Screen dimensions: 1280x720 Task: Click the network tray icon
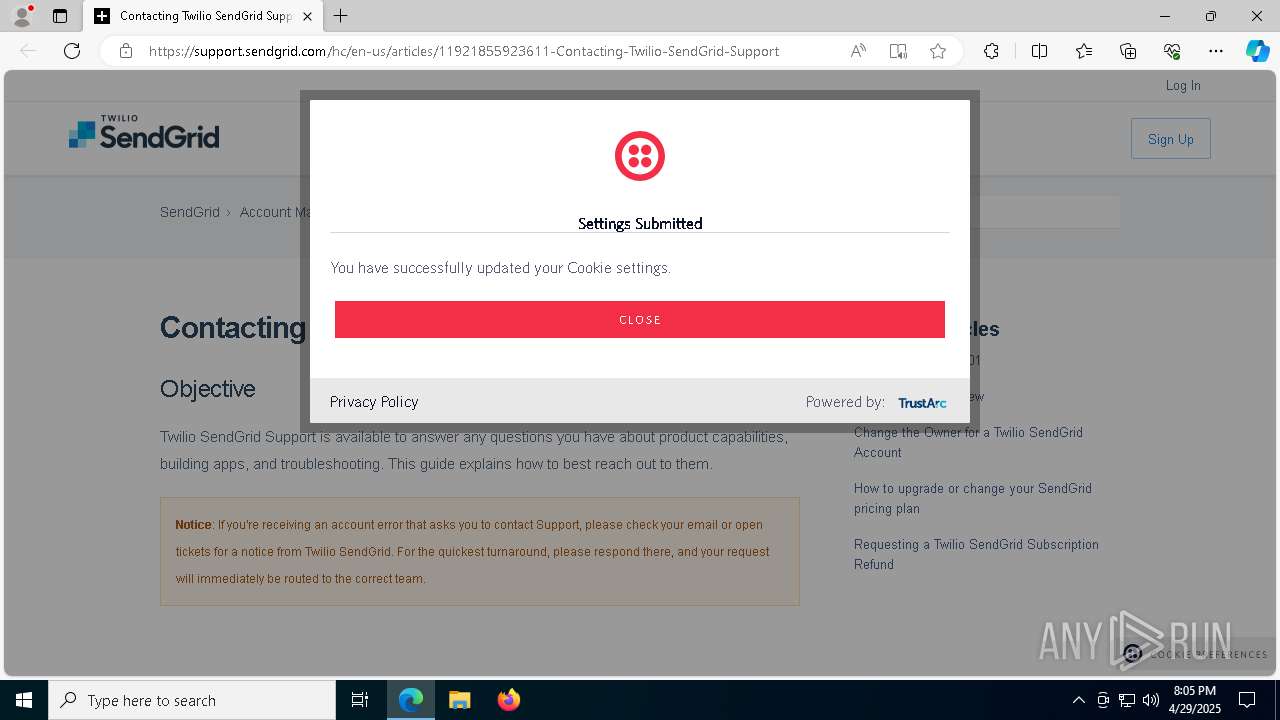(1127, 700)
